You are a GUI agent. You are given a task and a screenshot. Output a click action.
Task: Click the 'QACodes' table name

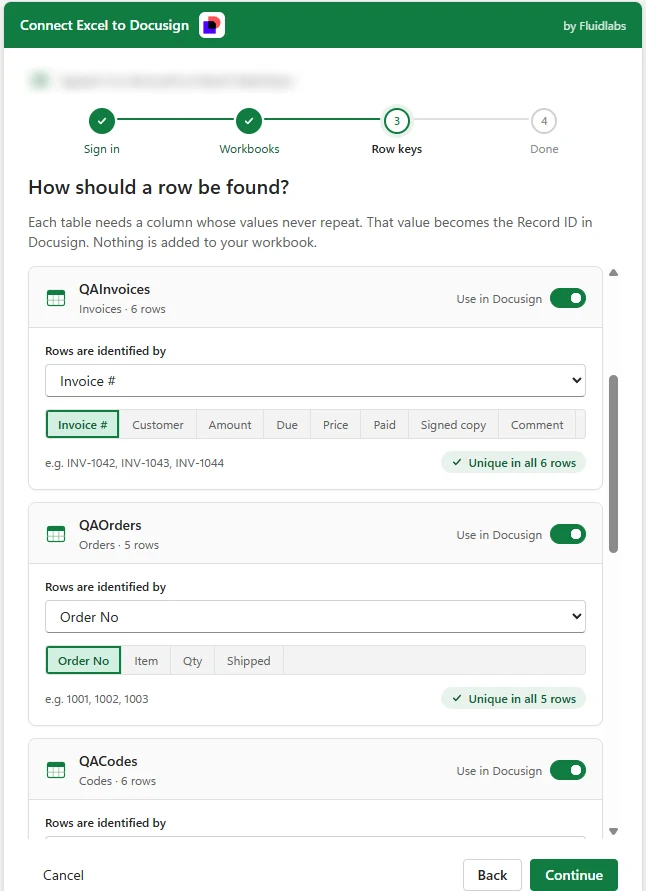[108, 761]
